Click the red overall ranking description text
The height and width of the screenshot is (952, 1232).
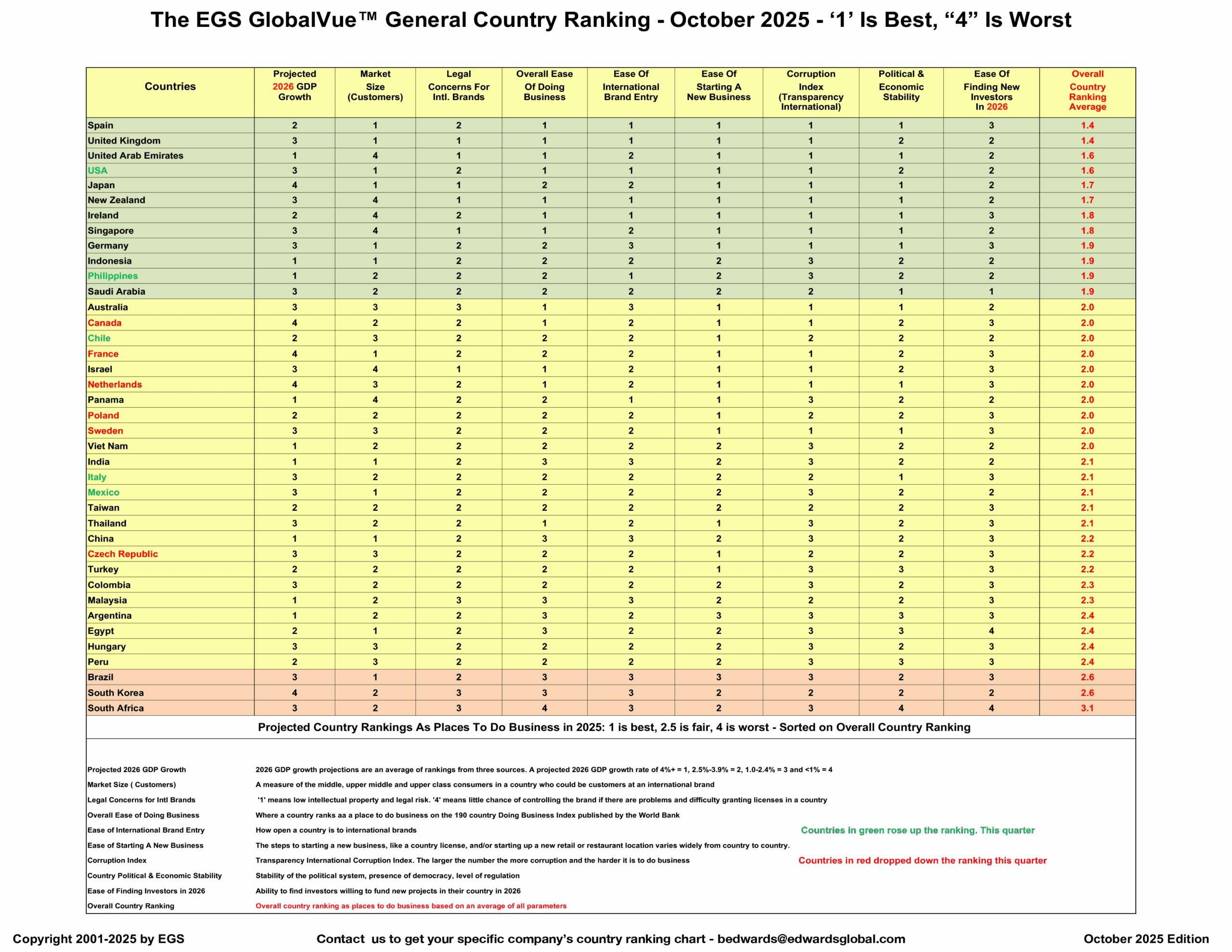pyautogui.click(x=411, y=906)
